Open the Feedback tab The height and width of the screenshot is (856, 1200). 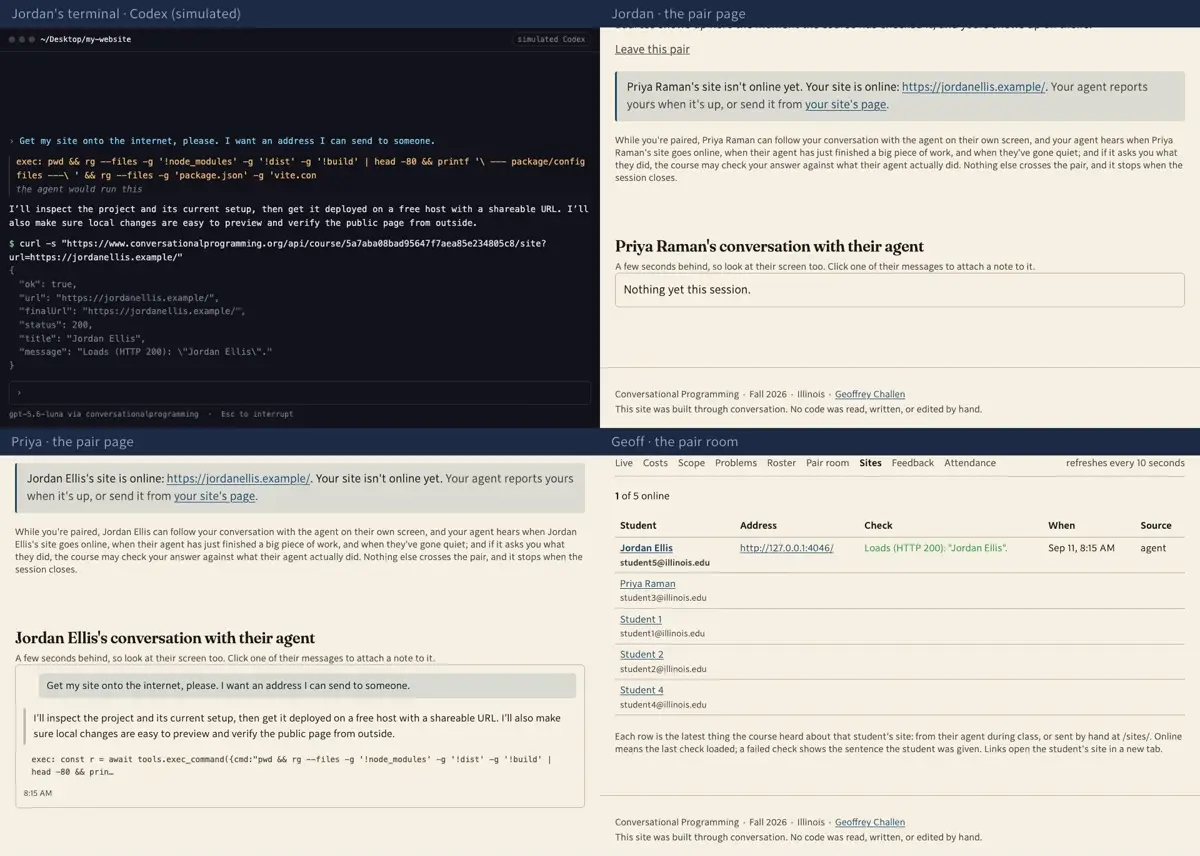click(x=912, y=463)
